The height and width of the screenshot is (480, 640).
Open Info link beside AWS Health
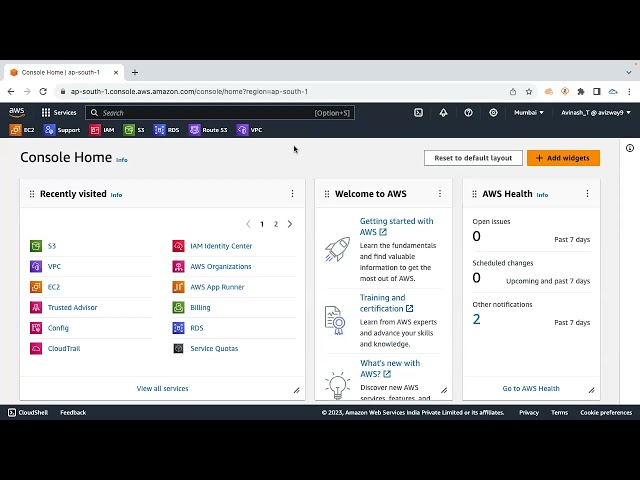(x=542, y=195)
